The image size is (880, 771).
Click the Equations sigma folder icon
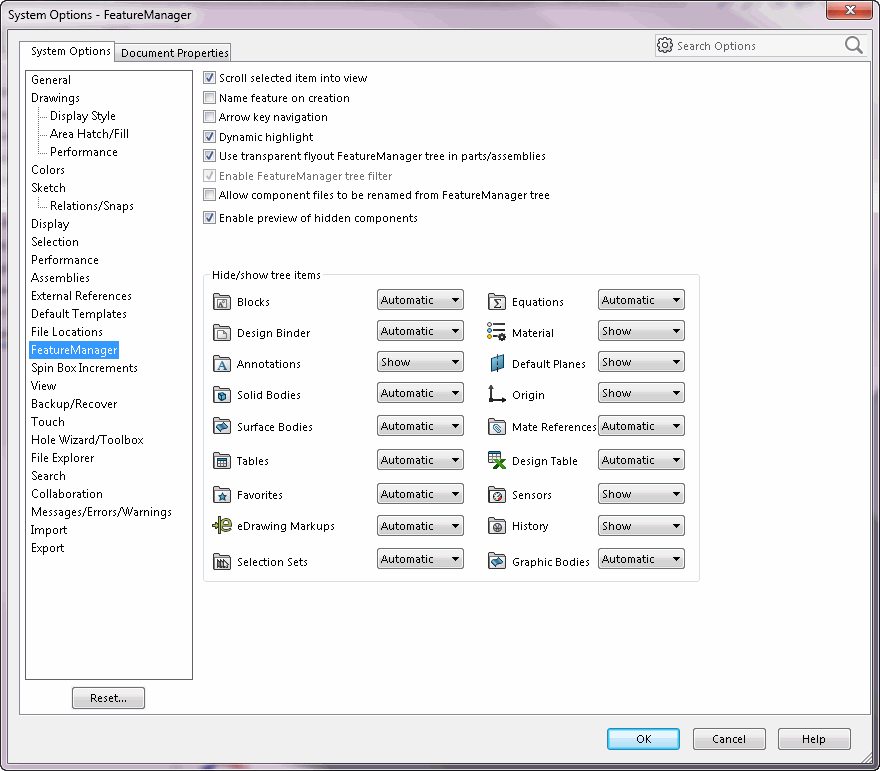click(x=497, y=302)
